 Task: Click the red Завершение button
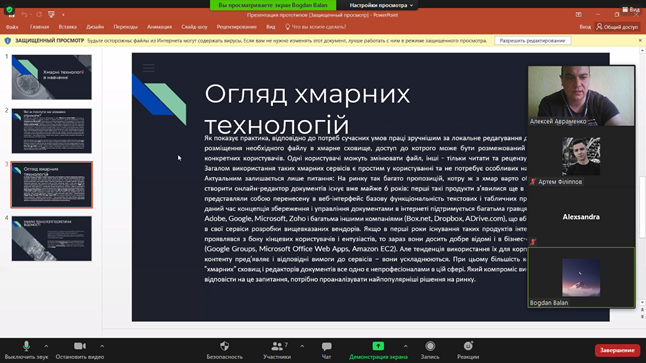click(x=617, y=350)
